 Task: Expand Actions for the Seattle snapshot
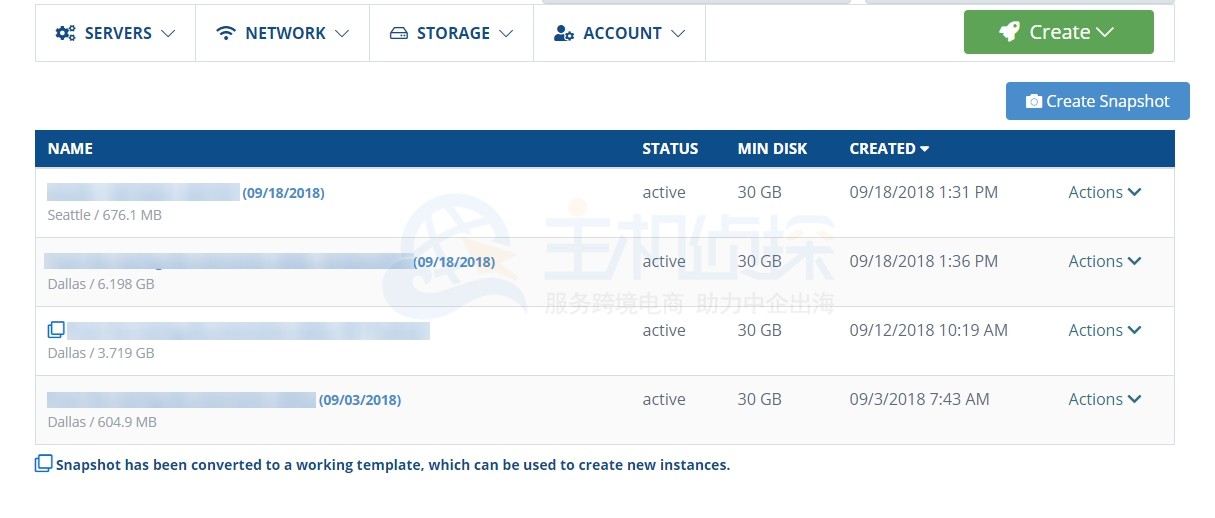point(1104,192)
